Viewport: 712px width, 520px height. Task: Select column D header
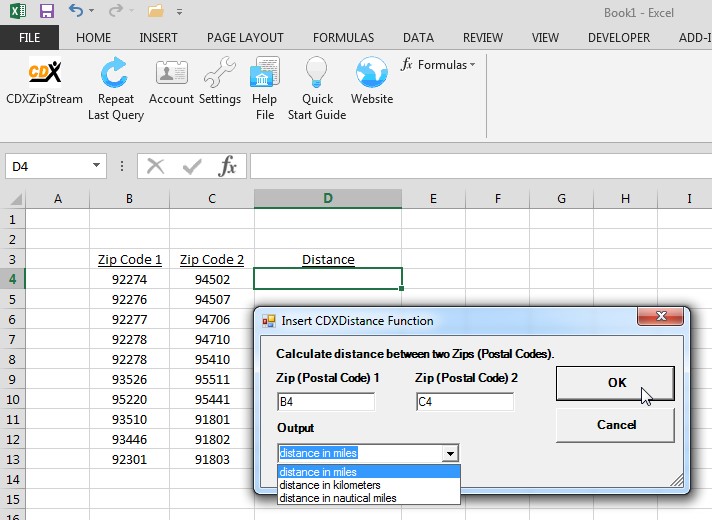click(328, 198)
